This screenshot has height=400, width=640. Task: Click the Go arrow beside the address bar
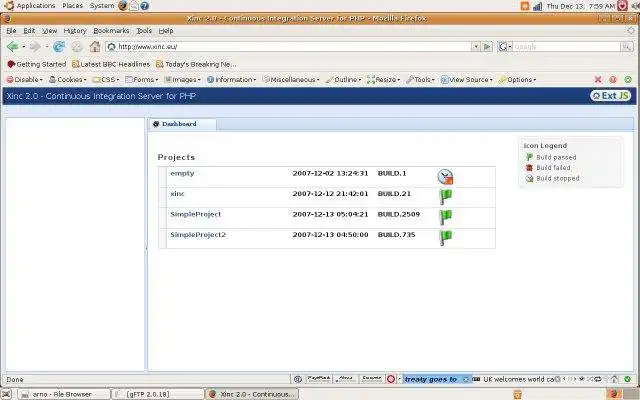click(487, 47)
